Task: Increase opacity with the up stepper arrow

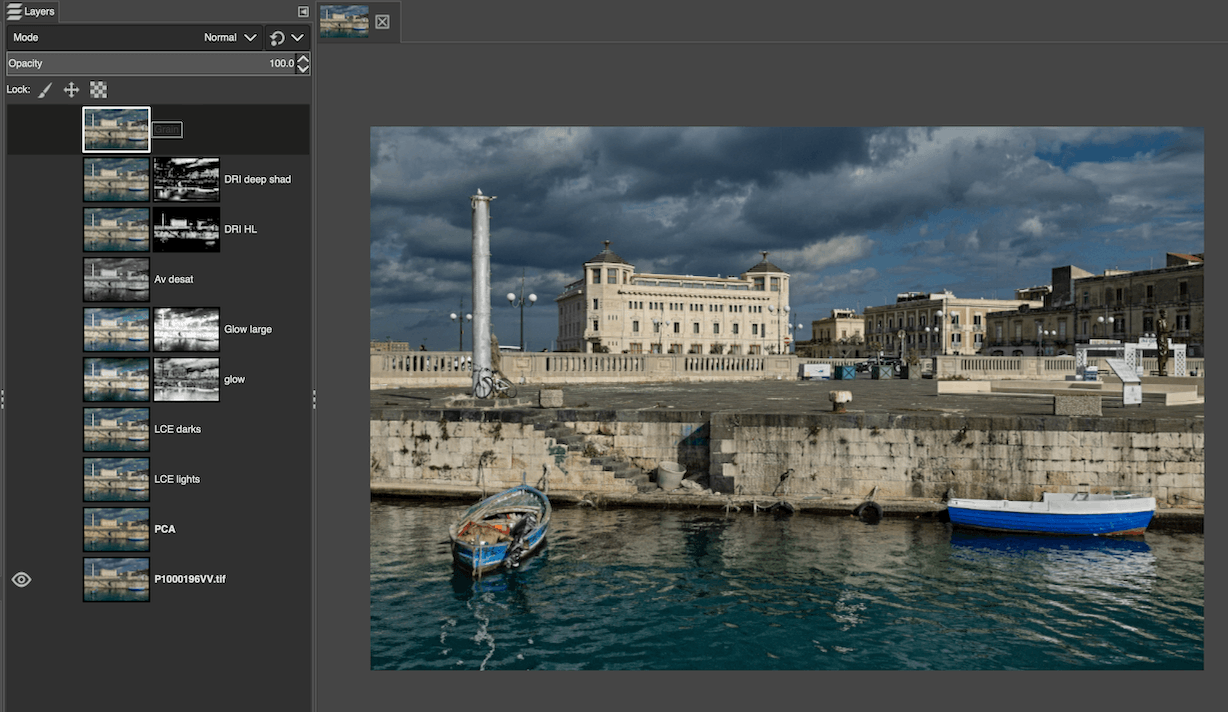Action: coord(304,58)
